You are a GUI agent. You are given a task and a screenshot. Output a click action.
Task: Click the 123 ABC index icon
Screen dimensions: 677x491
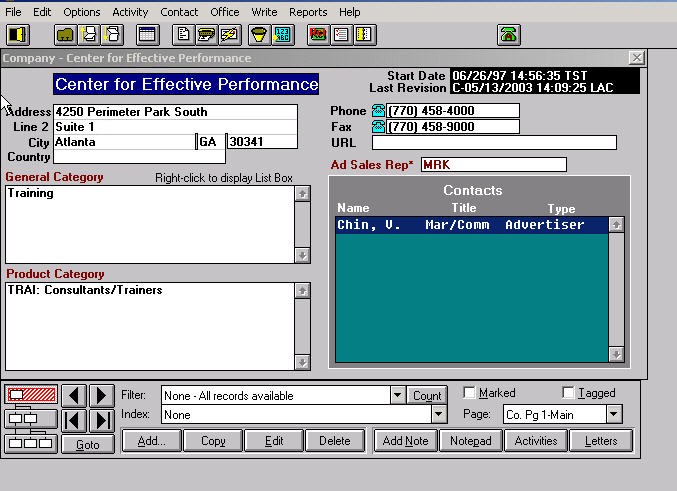pyautogui.click(x=283, y=35)
